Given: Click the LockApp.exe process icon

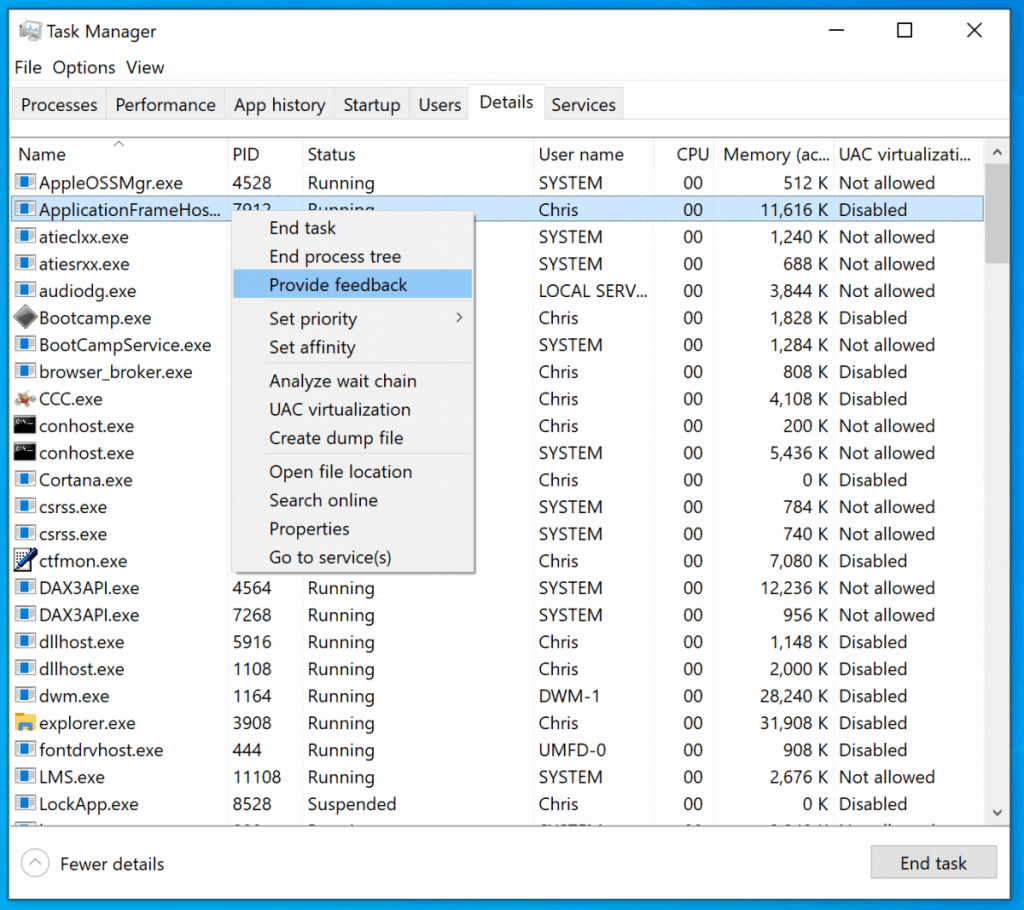Looking at the screenshot, I should [25, 804].
